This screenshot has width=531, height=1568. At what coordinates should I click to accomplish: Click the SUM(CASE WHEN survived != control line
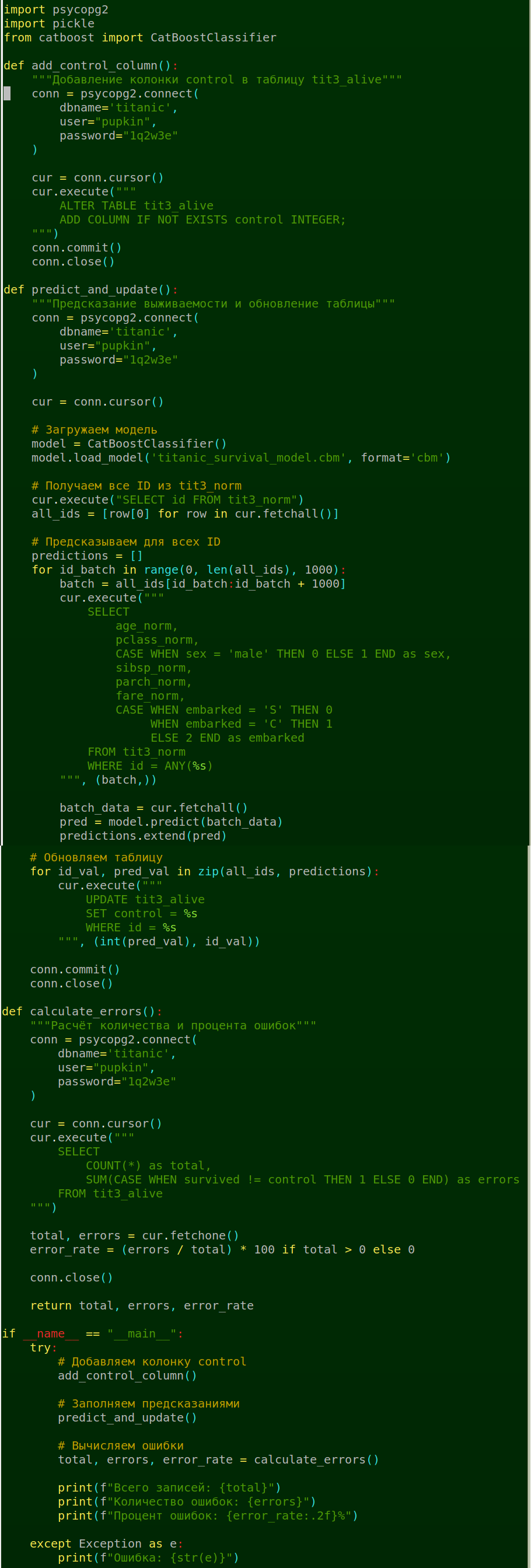[x=302, y=1180]
